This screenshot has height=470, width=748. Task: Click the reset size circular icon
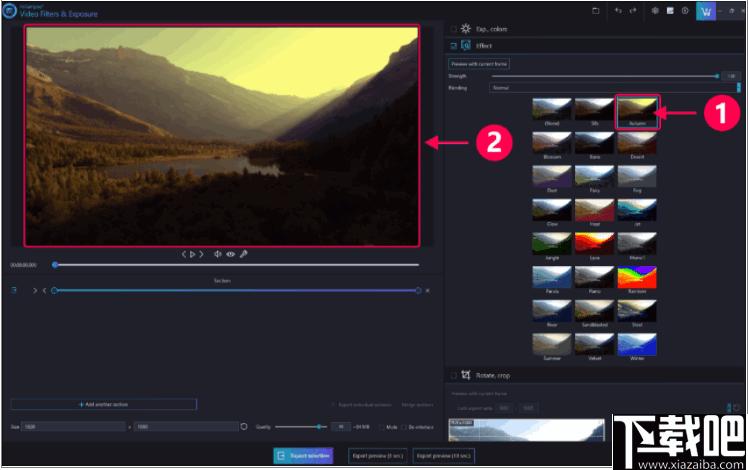(244, 427)
